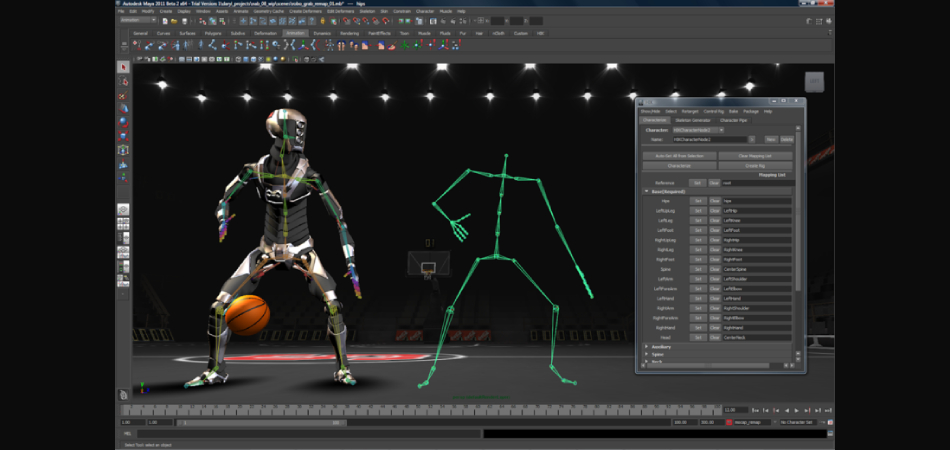Choose the Move tool in toolbox
Image resolution: width=950 pixels, height=450 pixels.
pos(124,108)
